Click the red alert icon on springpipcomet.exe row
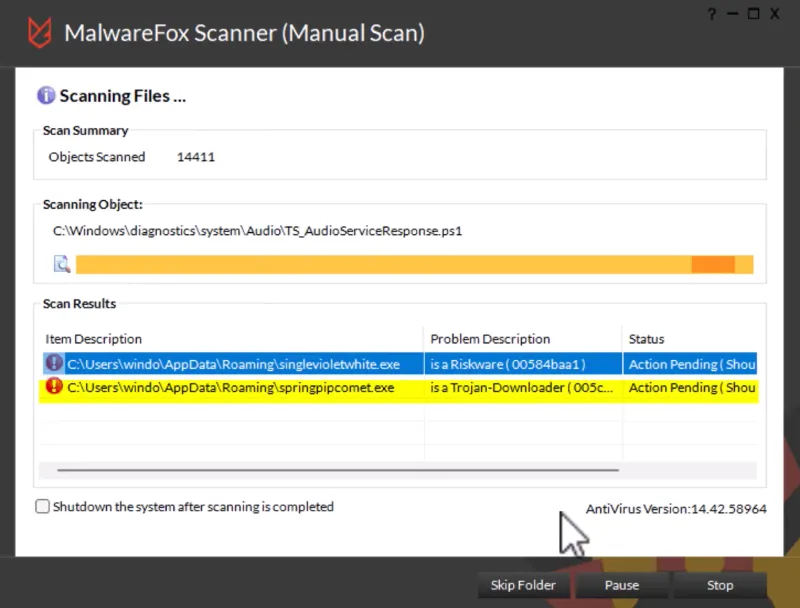 point(54,387)
